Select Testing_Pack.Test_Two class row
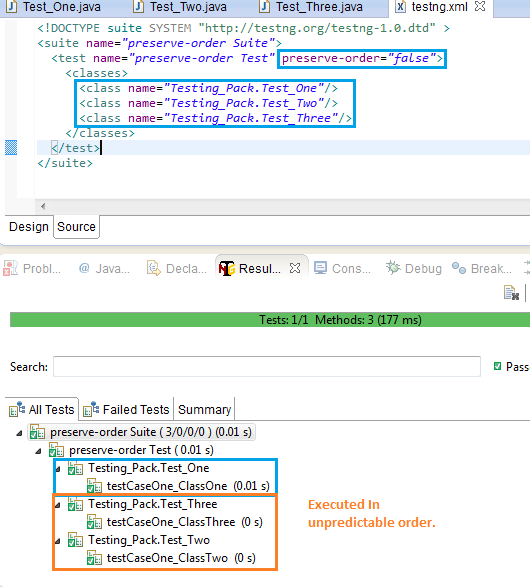 tap(138, 540)
